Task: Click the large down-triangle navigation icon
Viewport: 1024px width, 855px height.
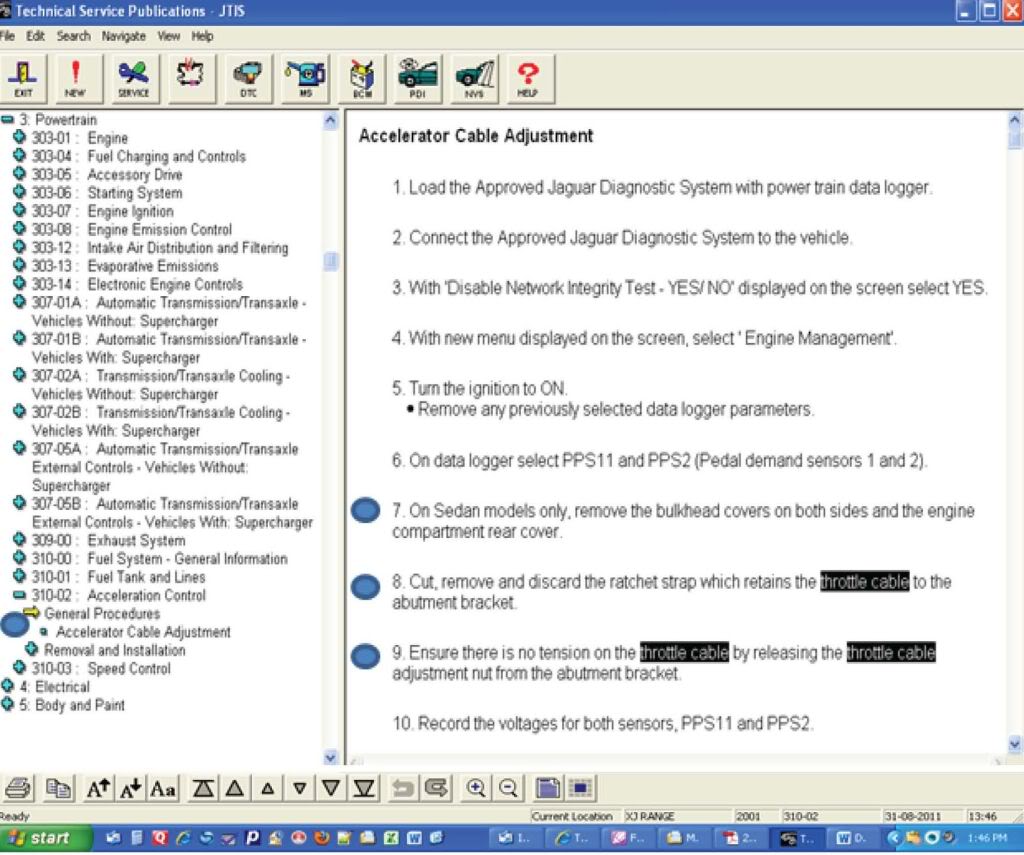Action: tap(331, 788)
